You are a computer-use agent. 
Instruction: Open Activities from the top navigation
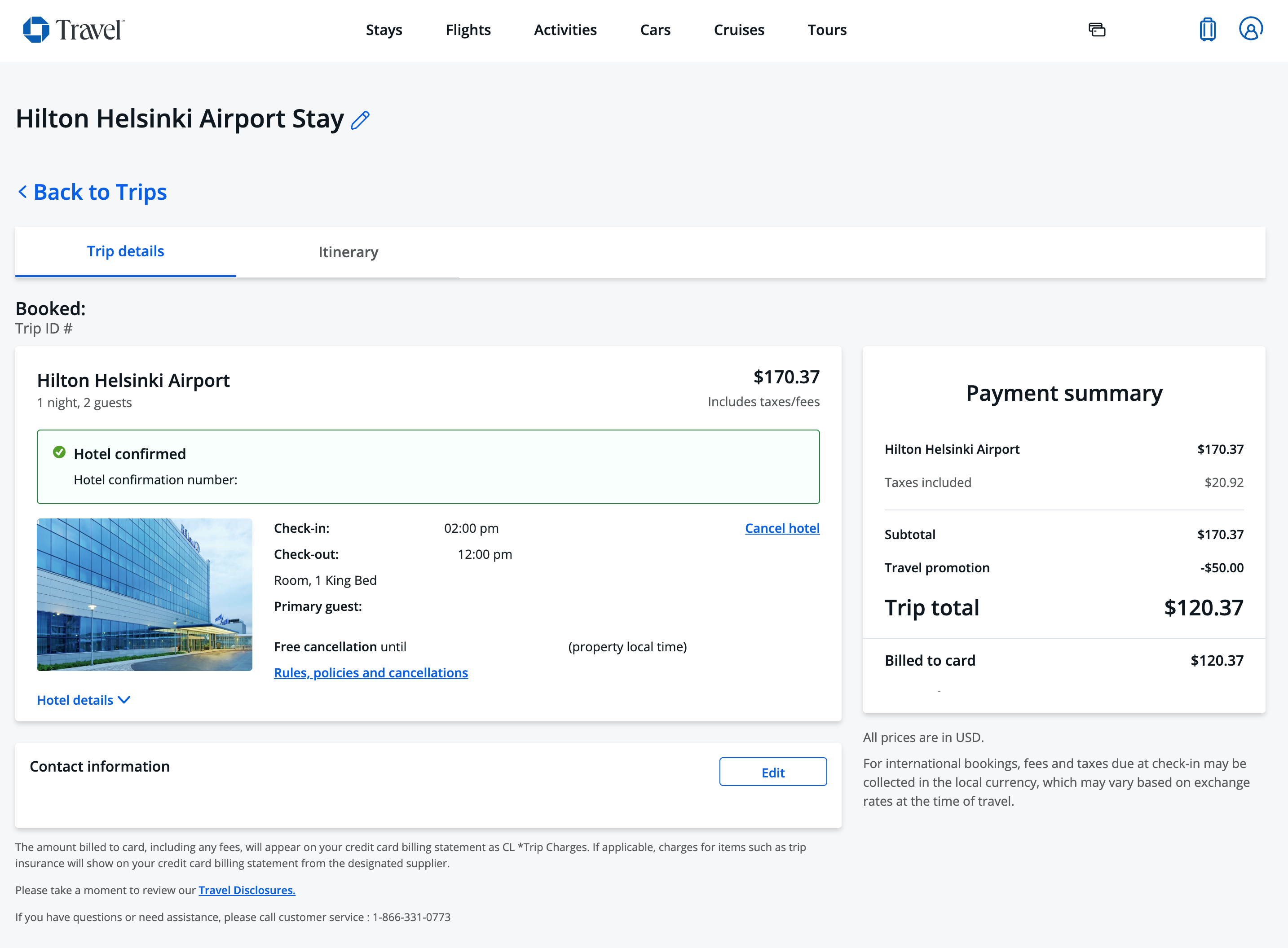[565, 30]
